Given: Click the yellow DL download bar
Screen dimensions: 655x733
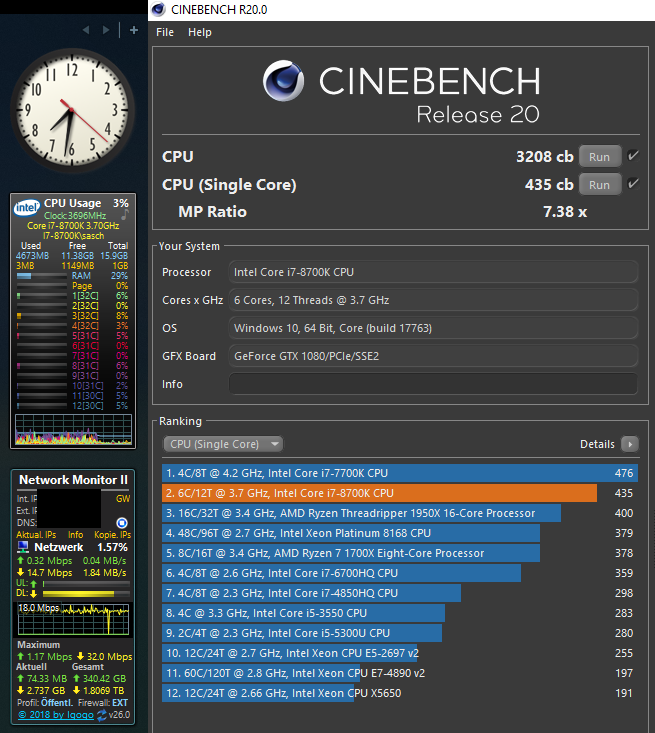Looking at the screenshot, I should pos(86,594).
